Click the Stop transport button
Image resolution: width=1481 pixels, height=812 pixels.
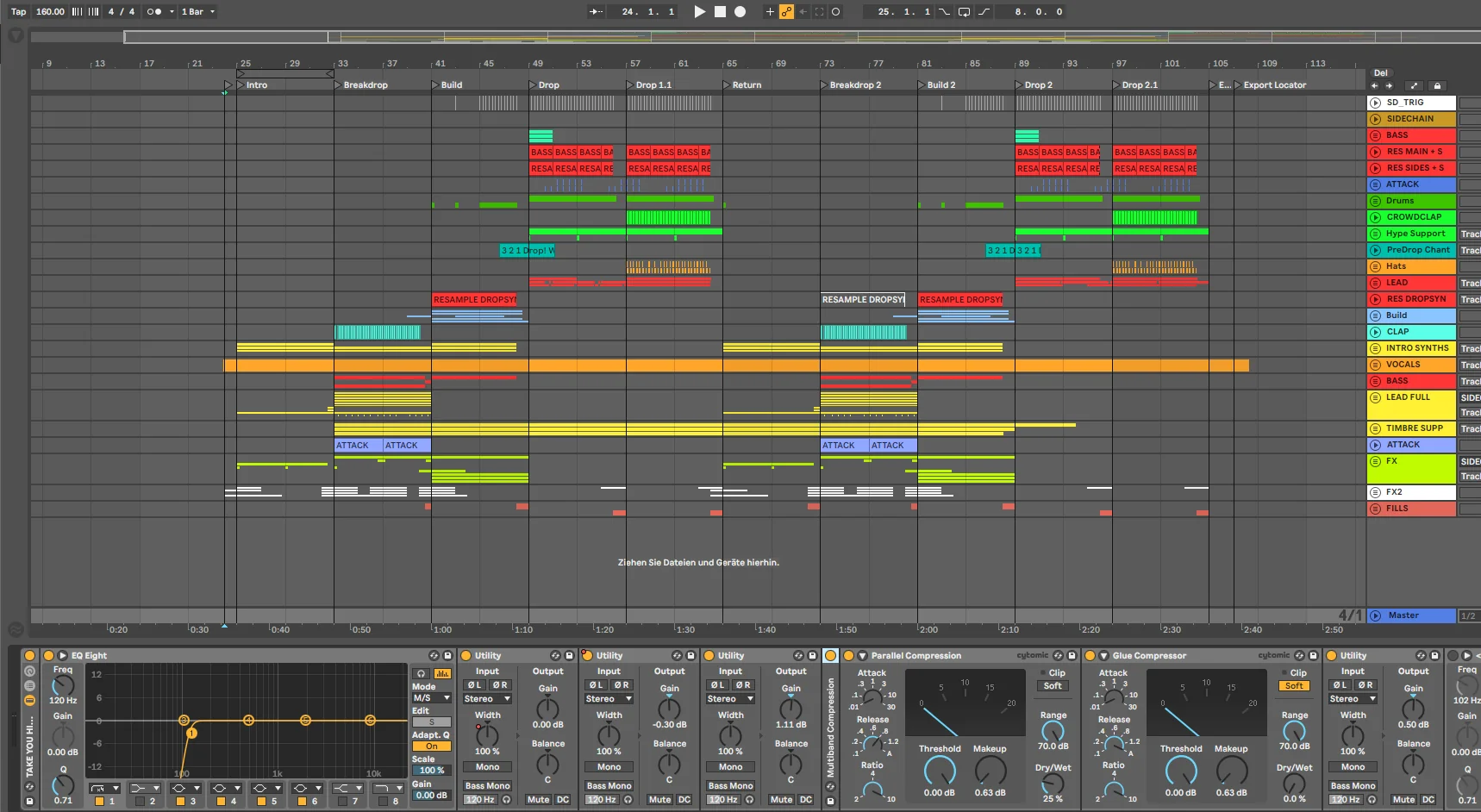point(720,11)
